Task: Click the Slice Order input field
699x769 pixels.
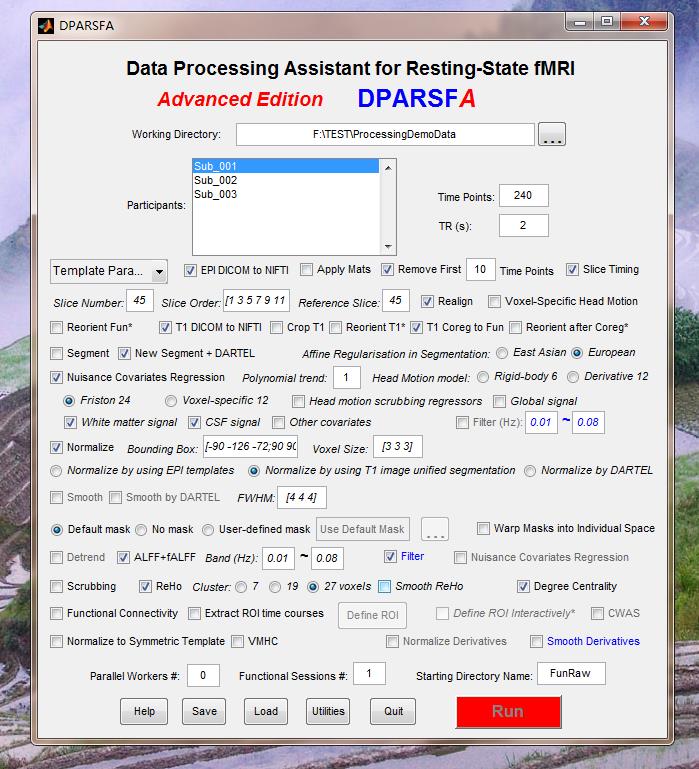Action: [x=256, y=300]
